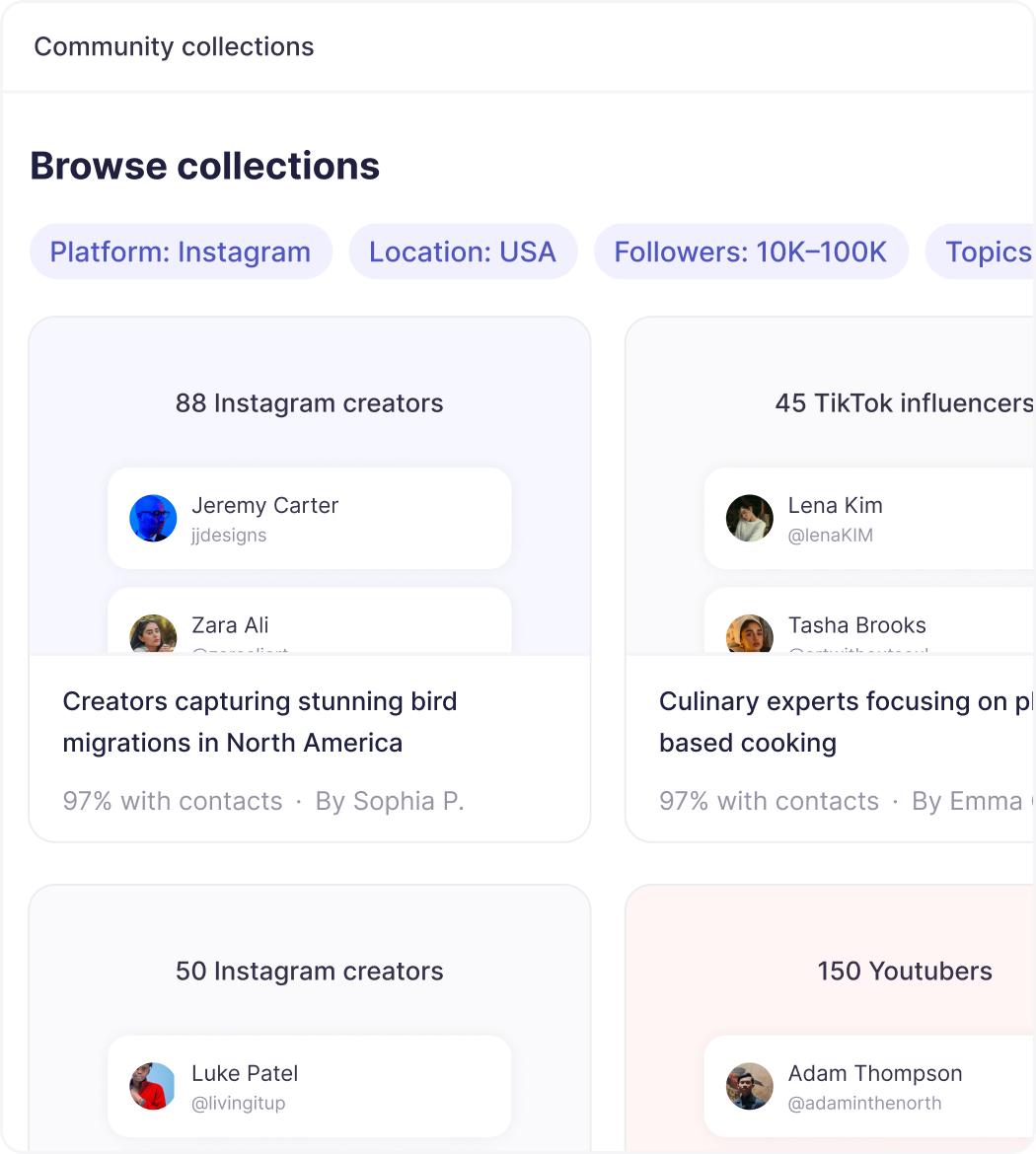Viewport: 1036px width, 1154px height.
Task: Open the Community collections header tab
Action: 174,47
